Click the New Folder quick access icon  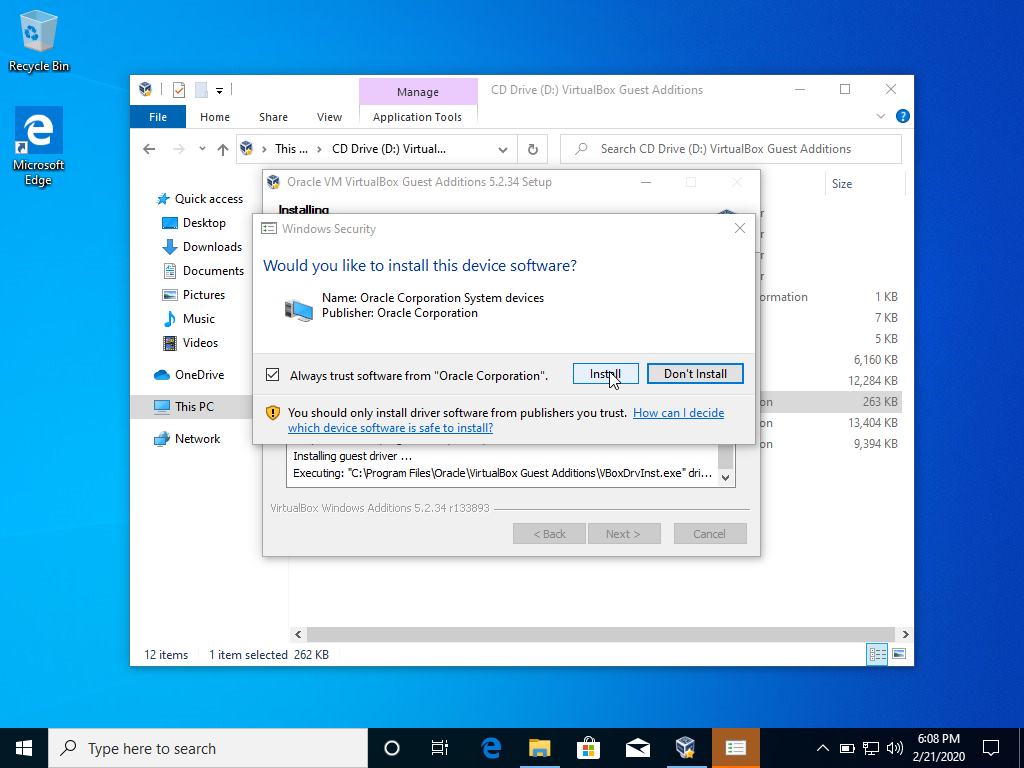click(201, 90)
